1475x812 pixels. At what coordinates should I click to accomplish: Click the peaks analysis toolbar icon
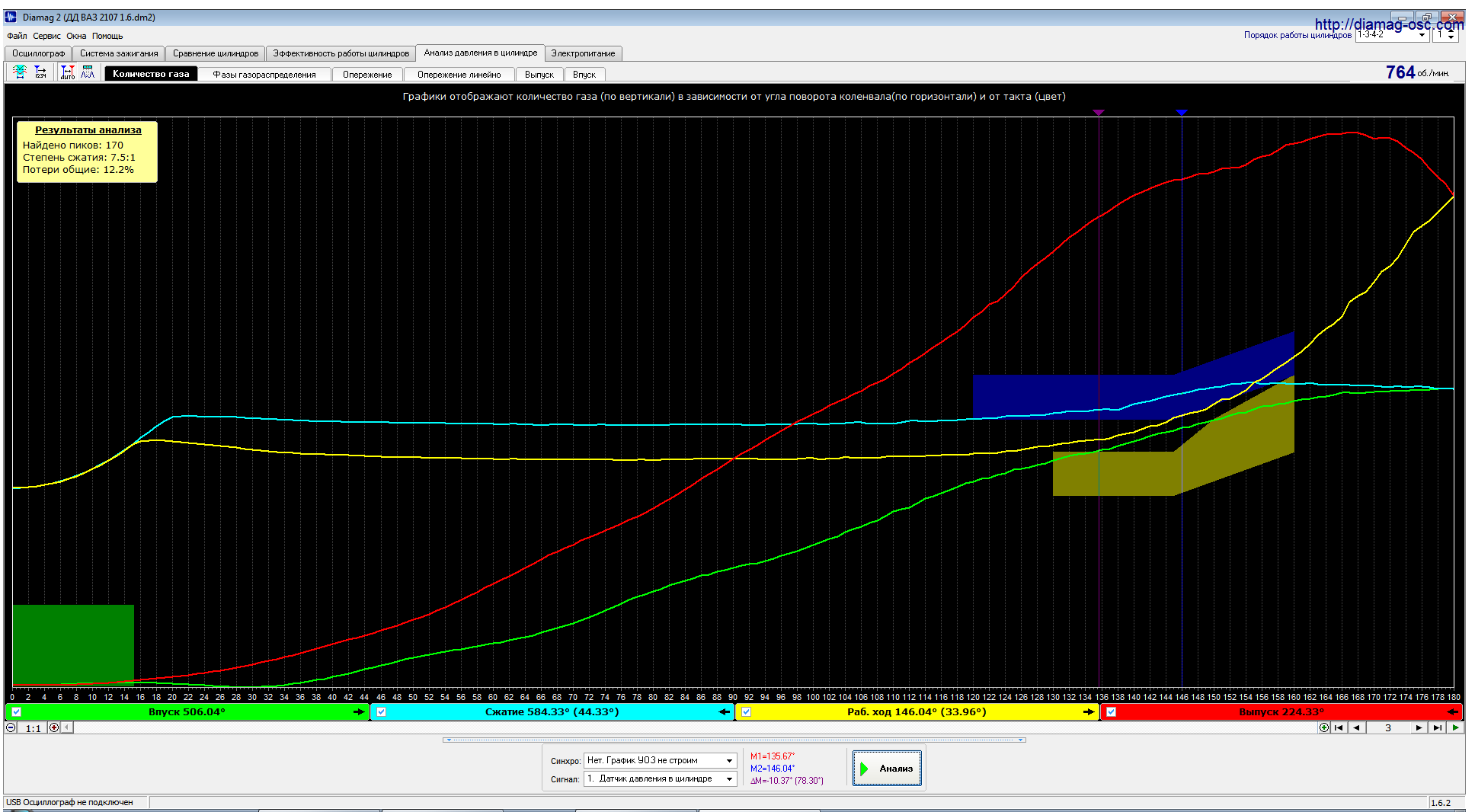point(88,72)
